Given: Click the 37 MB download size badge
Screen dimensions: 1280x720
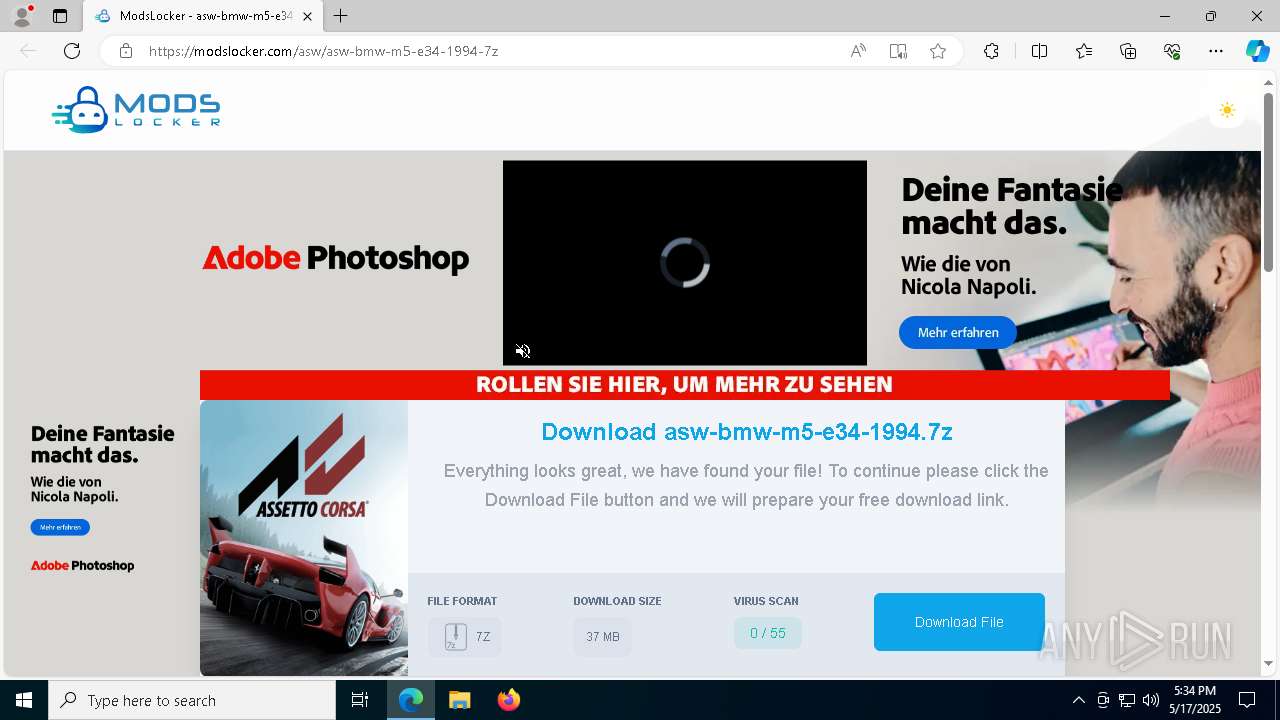Looking at the screenshot, I should (x=603, y=637).
